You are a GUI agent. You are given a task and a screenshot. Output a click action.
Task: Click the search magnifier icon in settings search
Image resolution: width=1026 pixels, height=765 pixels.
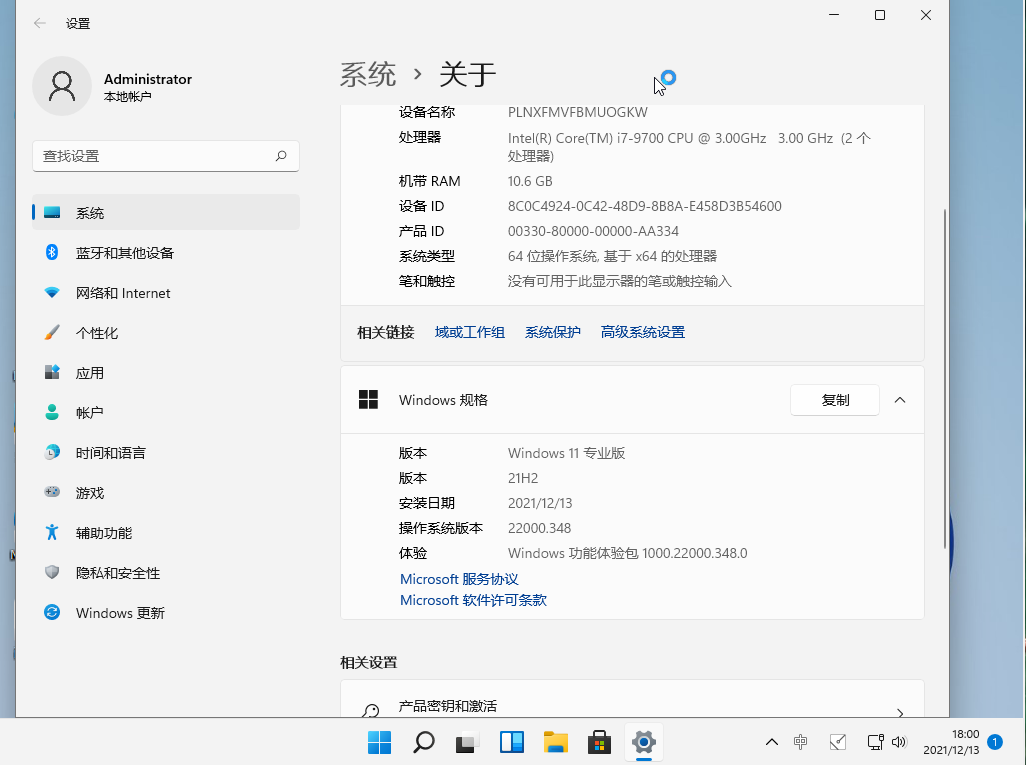[x=281, y=156]
